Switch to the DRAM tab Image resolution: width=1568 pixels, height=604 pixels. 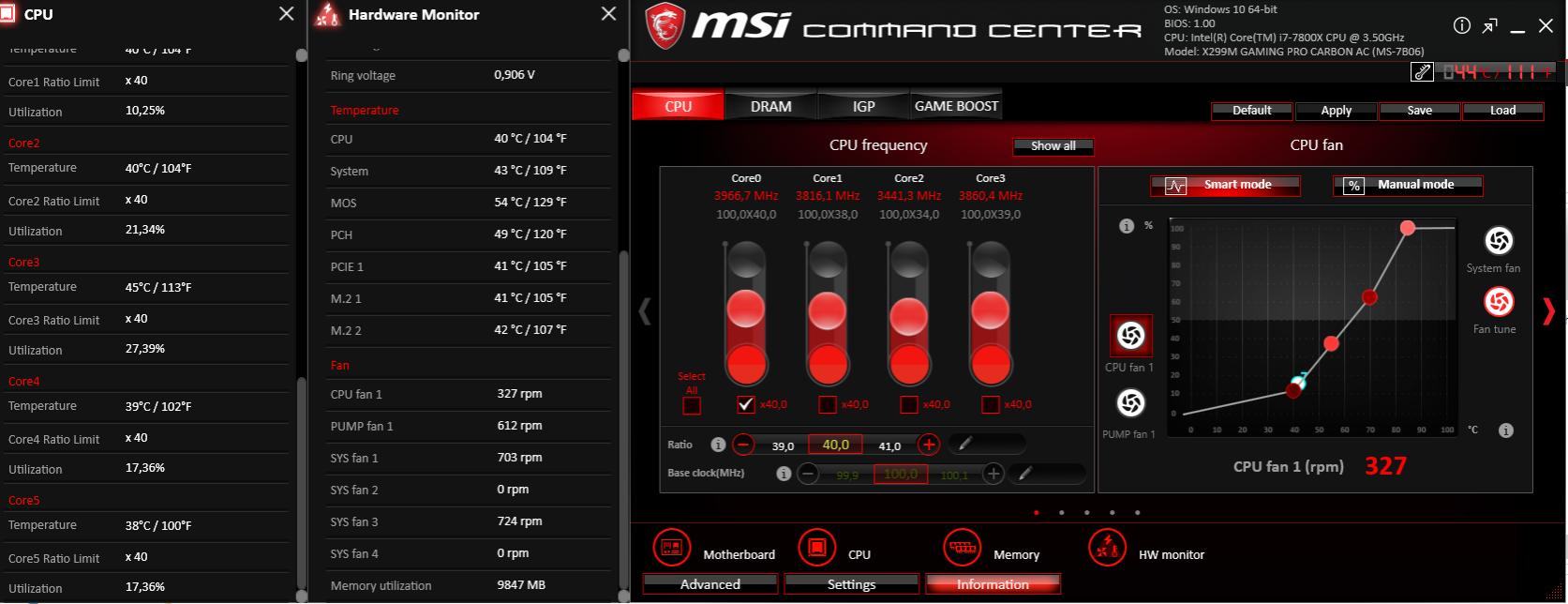click(x=770, y=105)
